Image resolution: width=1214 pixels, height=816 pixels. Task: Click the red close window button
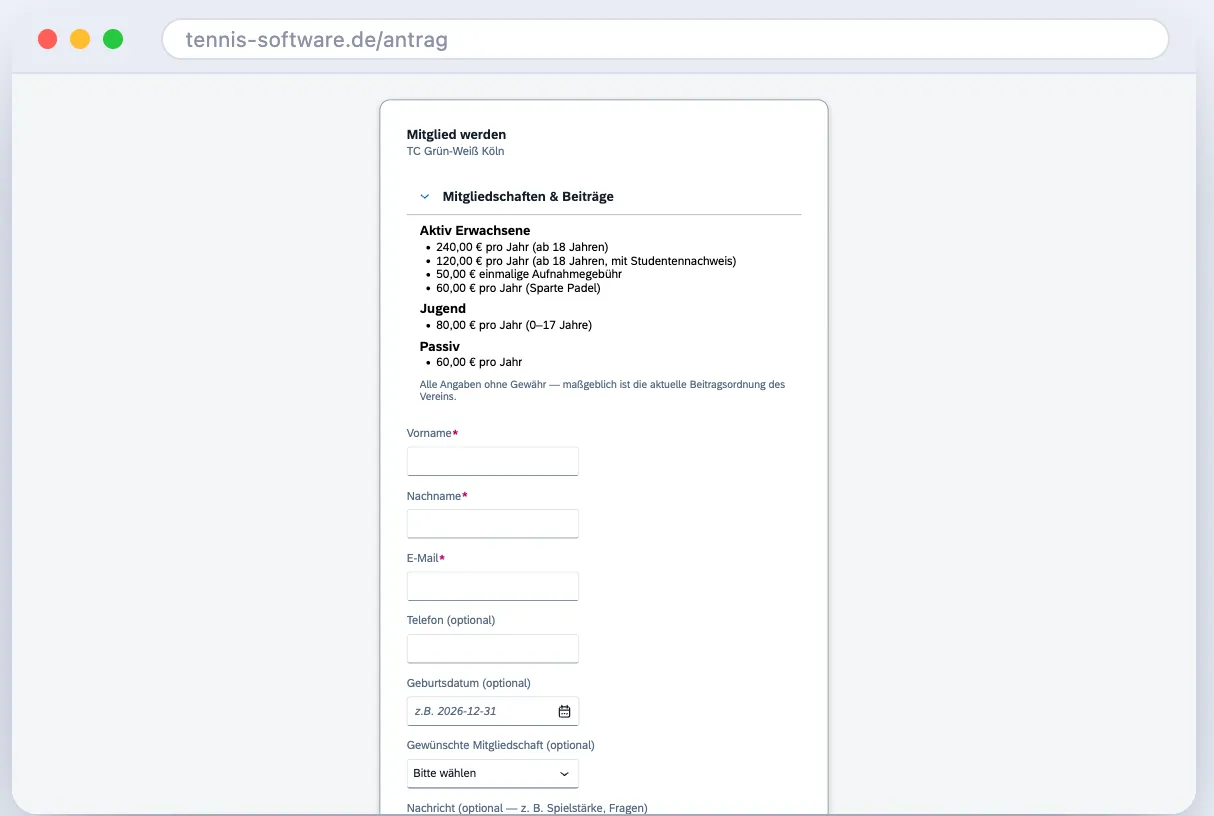tap(47, 39)
